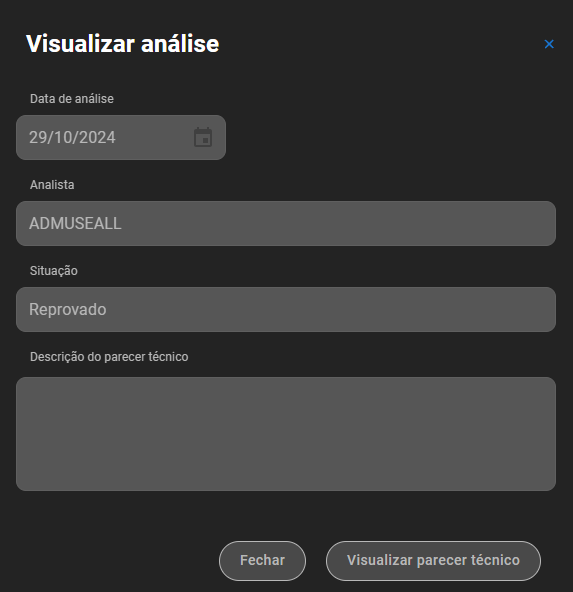Click the Descrição do parecer técnico label

(x=109, y=357)
